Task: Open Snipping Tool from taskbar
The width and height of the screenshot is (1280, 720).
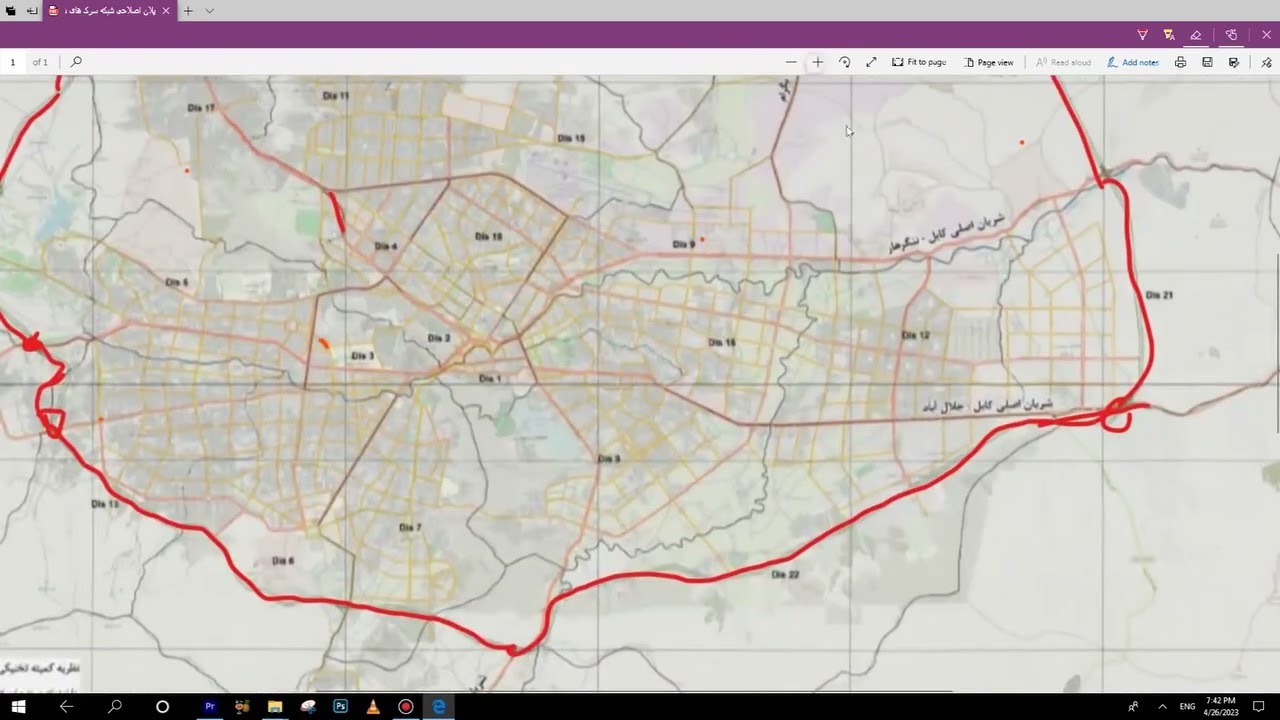Action: (308, 706)
